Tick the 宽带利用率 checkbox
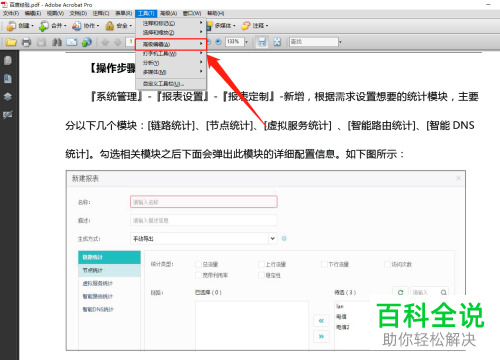Image resolution: width=500 pixels, height=360 pixels. (x=199, y=275)
